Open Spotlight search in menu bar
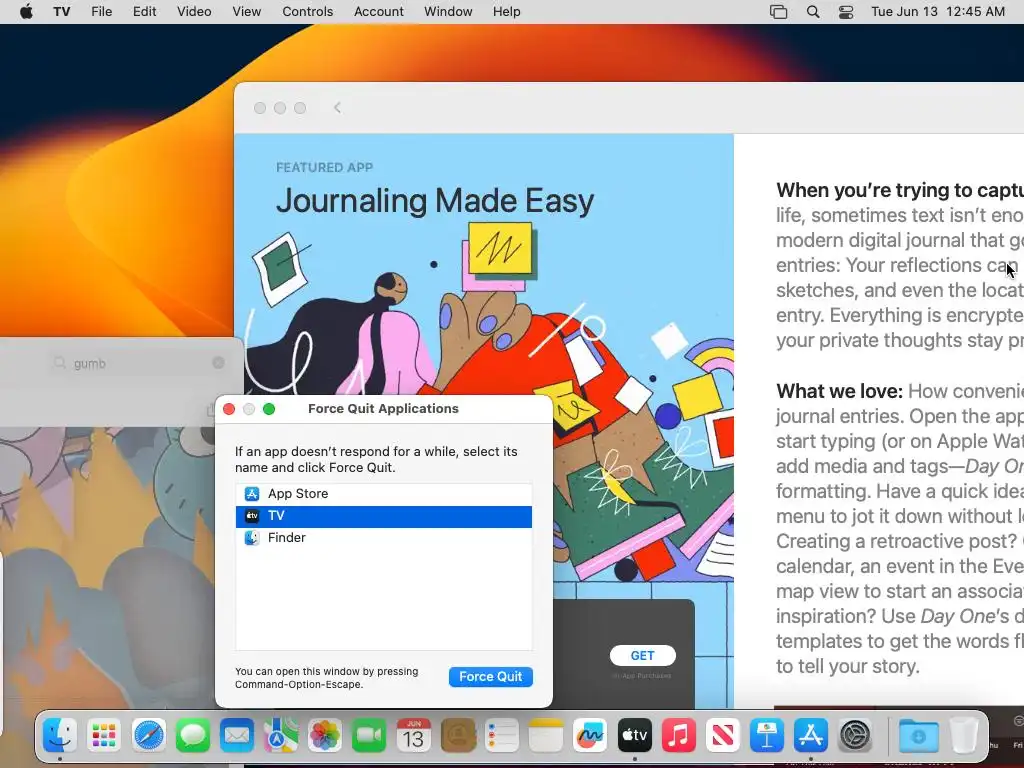The height and width of the screenshot is (768, 1024). (813, 12)
